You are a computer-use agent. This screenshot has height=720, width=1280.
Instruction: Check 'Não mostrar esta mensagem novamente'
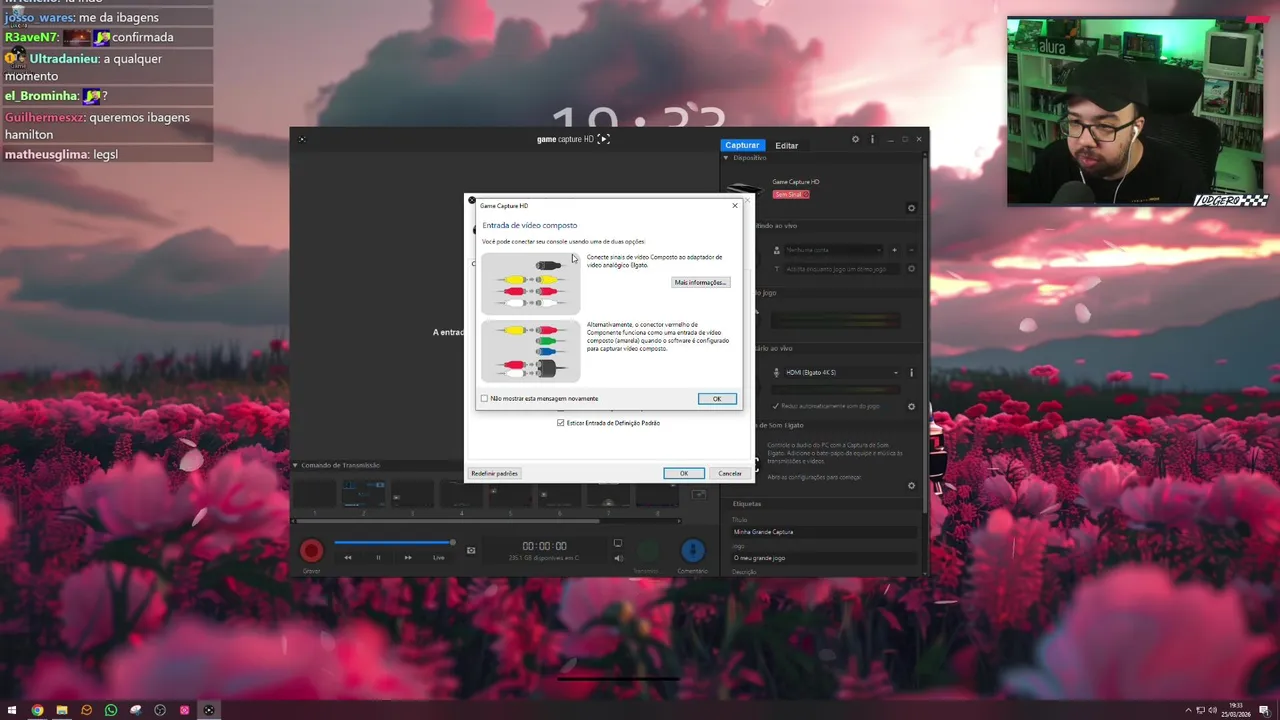pos(485,399)
